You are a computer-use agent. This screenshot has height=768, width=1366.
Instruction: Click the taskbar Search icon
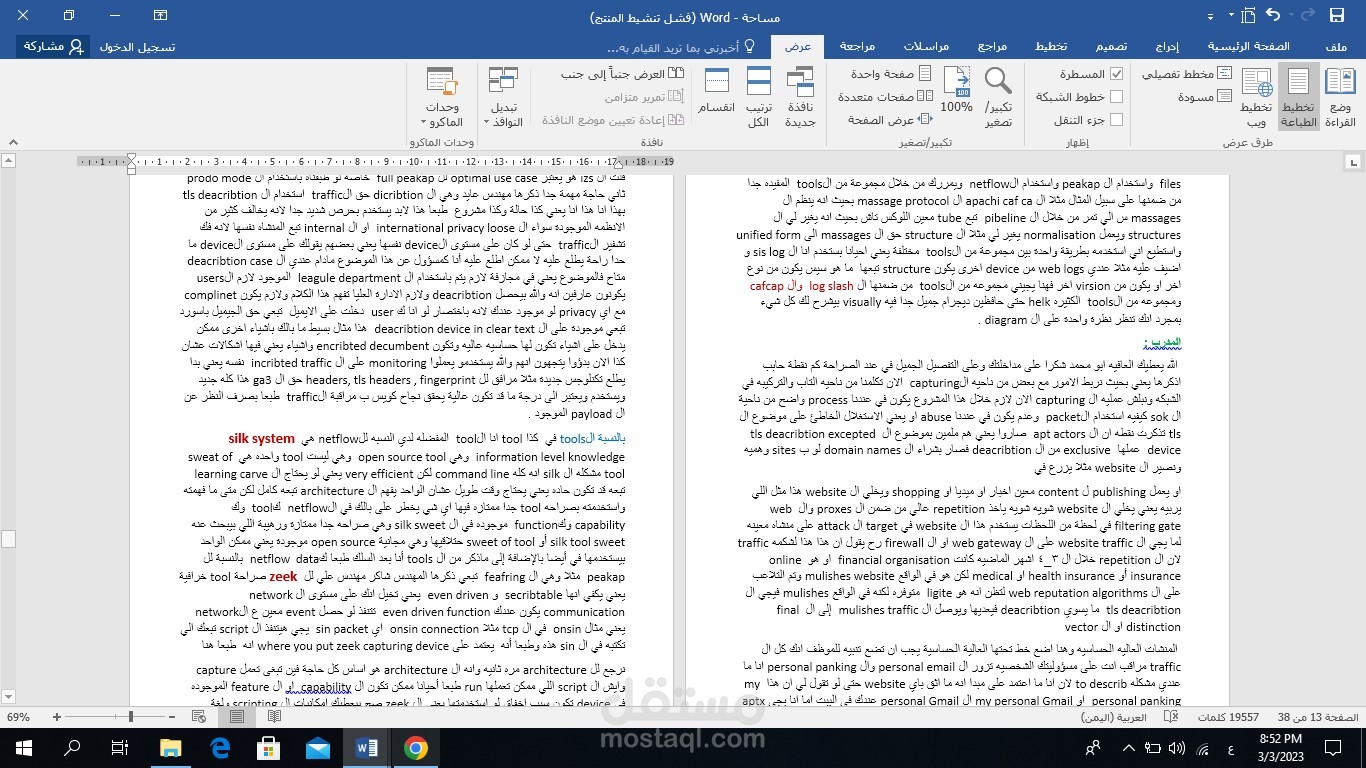coord(72,747)
